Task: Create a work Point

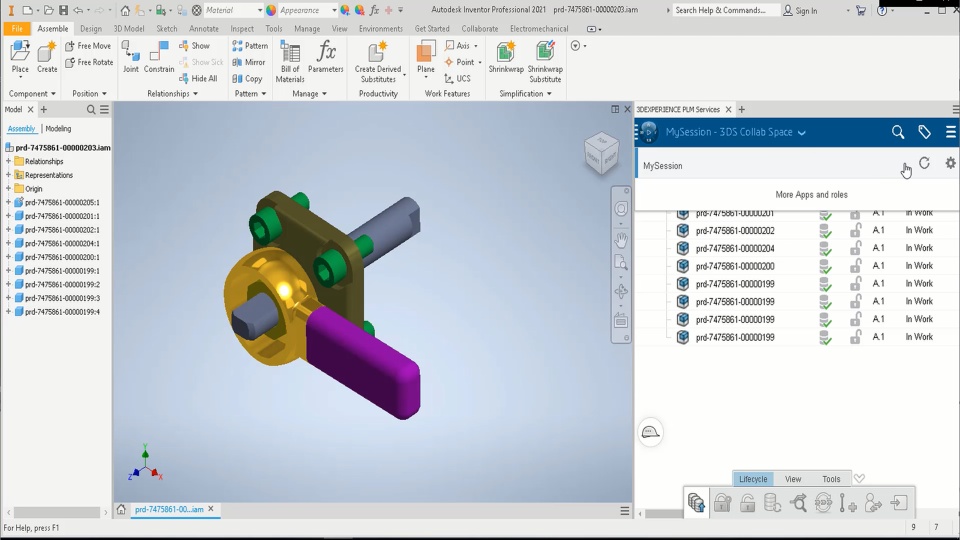Action: (462, 62)
